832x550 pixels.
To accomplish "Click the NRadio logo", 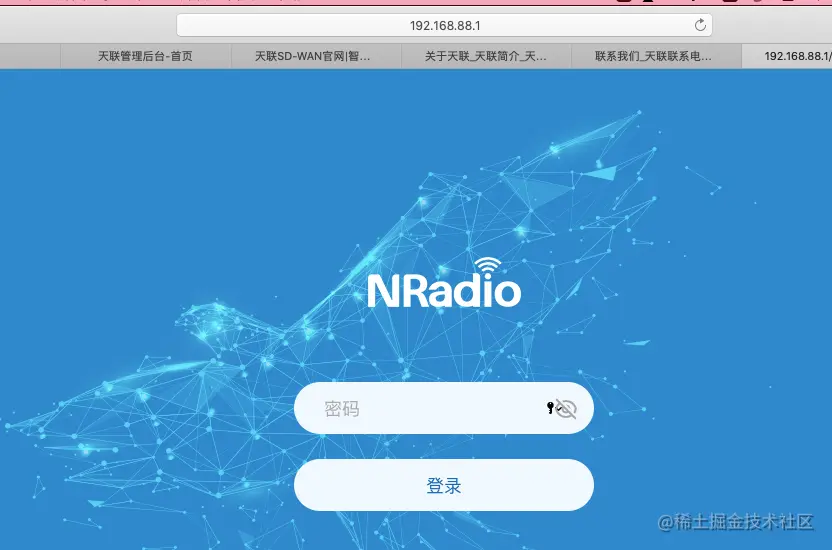I will tap(444, 283).
